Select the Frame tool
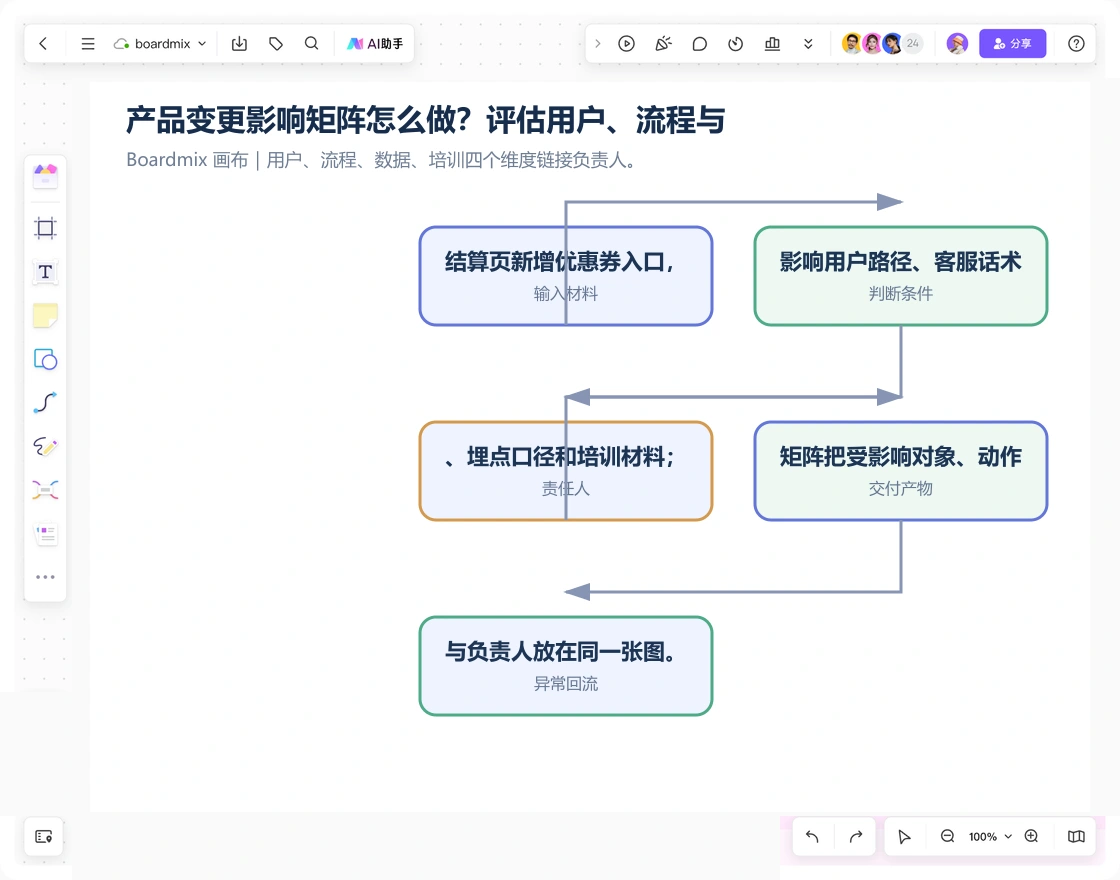 click(x=45, y=229)
